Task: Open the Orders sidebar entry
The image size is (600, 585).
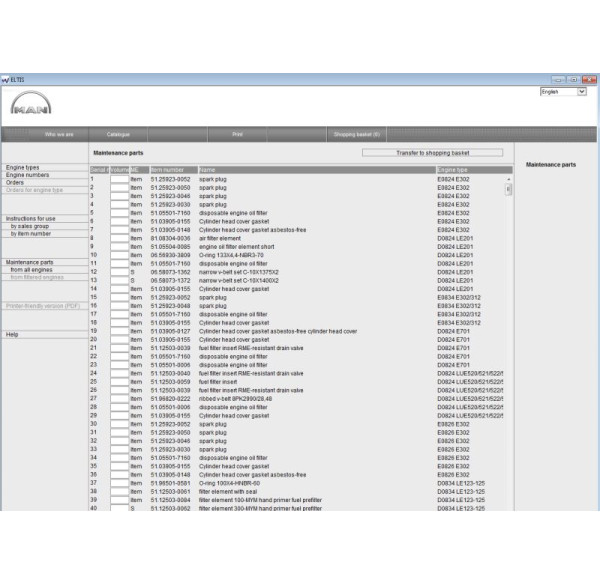Action: click(15, 182)
